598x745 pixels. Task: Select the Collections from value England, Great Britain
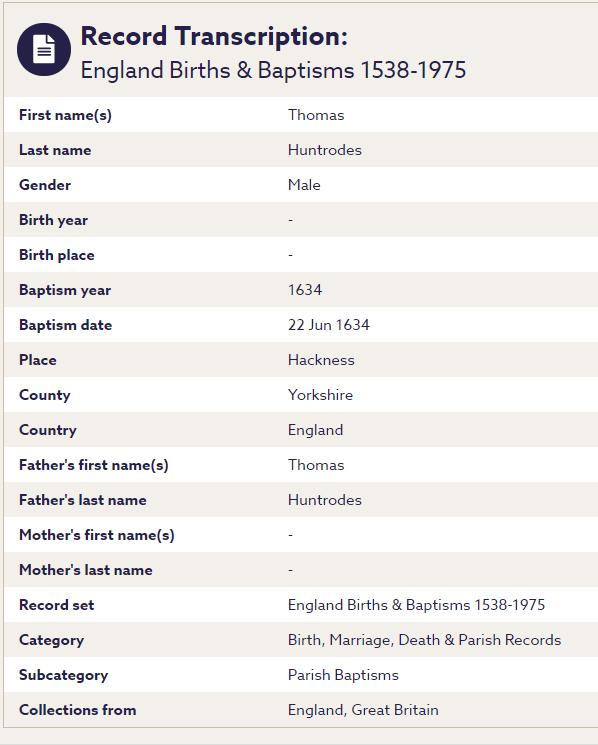tap(363, 710)
